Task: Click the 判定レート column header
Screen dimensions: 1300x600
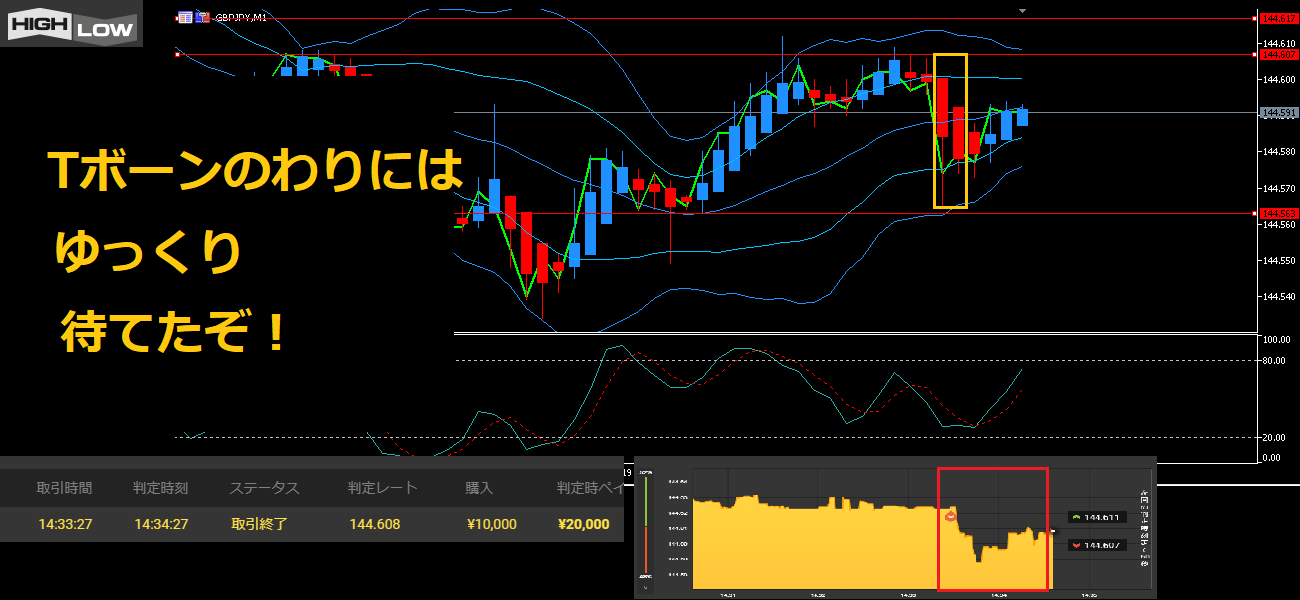Action: click(x=382, y=488)
